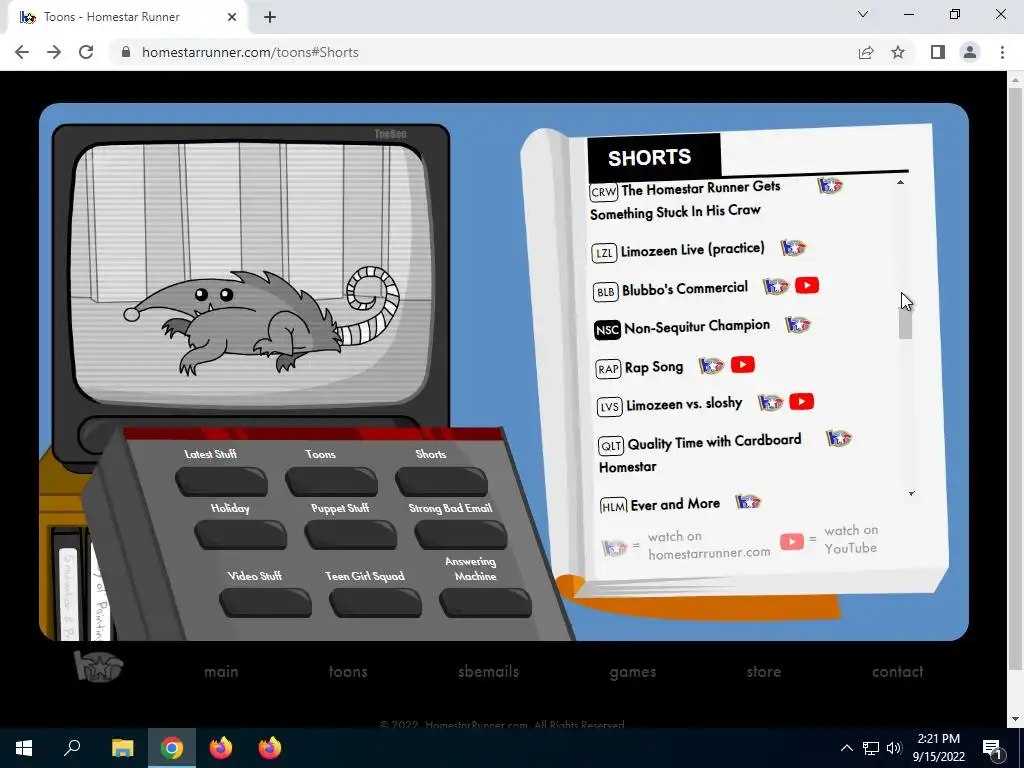
Task: Open volume control in system tray
Action: coord(894,748)
